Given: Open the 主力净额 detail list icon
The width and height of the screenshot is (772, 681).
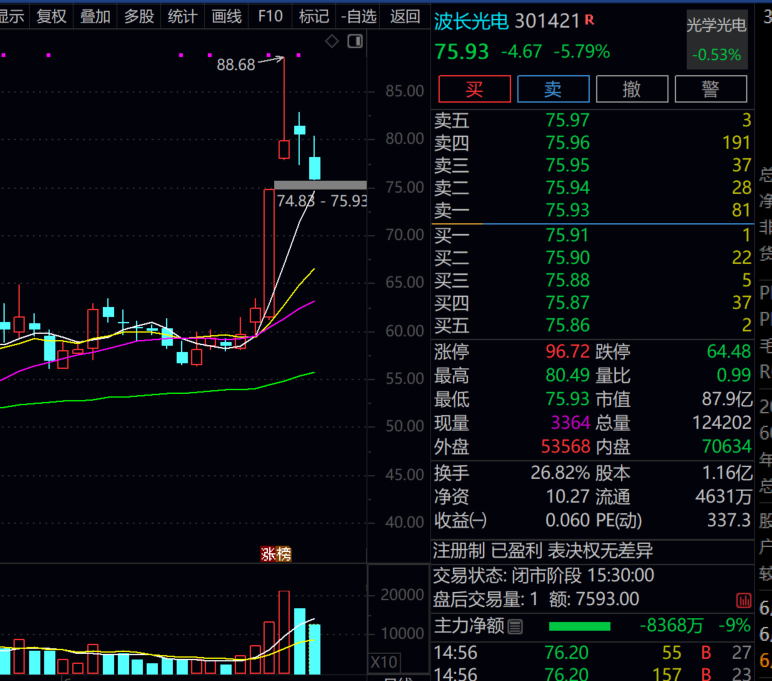Looking at the screenshot, I should pyautogui.click(x=515, y=627).
